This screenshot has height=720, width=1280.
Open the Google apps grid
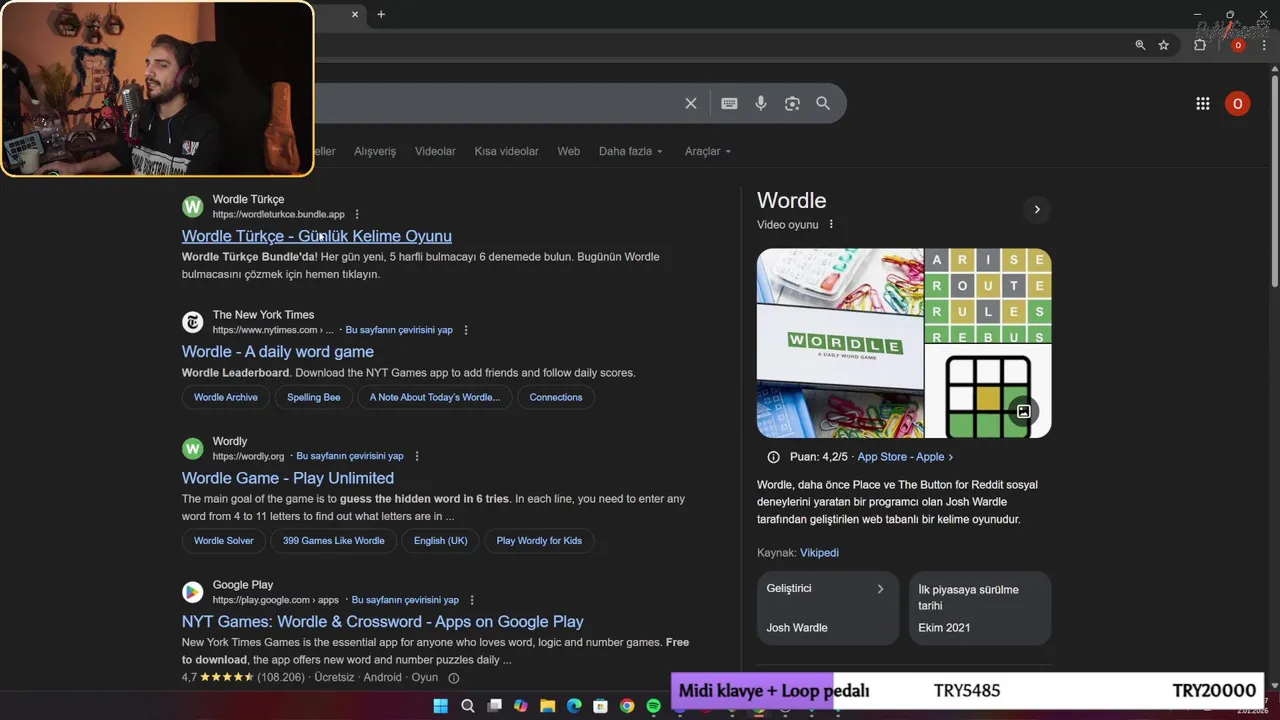point(1203,103)
